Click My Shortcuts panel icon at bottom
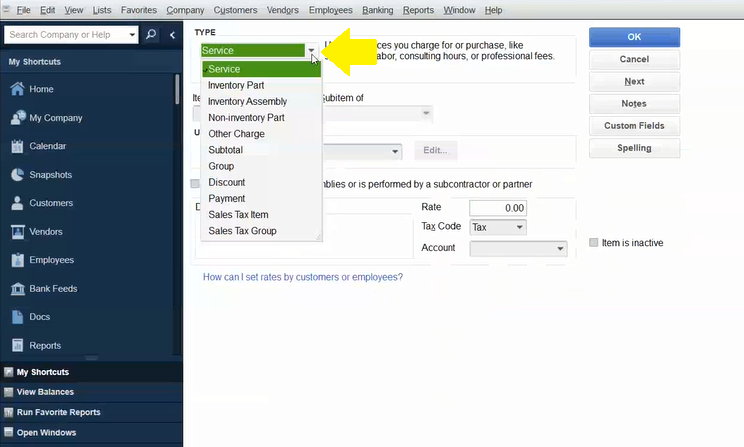The width and height of the screenshot is (744, 447). click(9, 372)
